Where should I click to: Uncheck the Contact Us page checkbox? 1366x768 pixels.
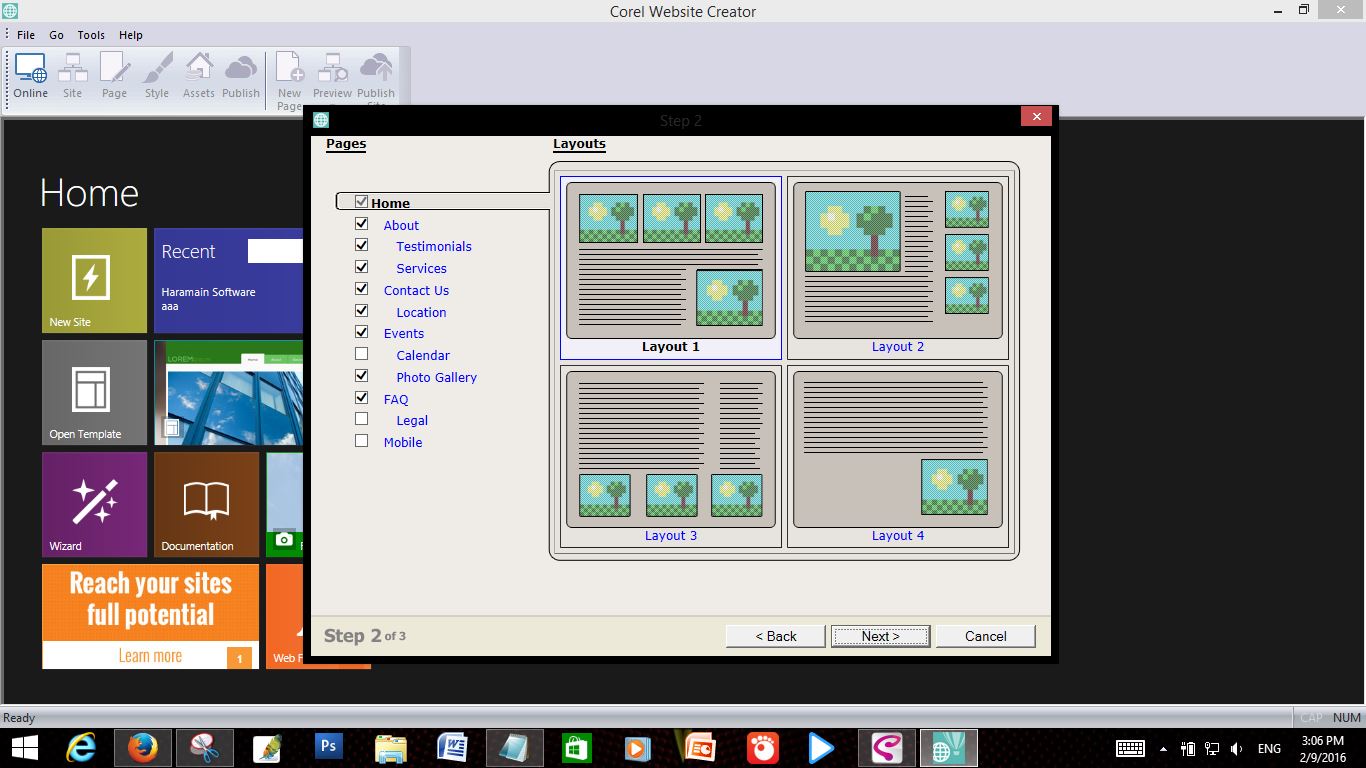click(362, 289)
